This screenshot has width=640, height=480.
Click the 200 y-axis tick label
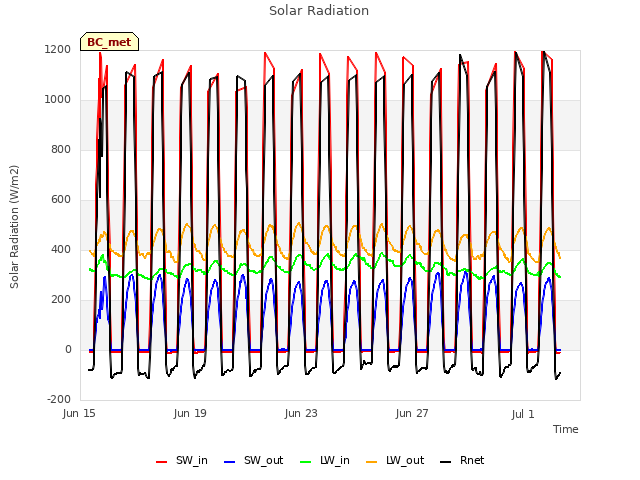[61, 300]
